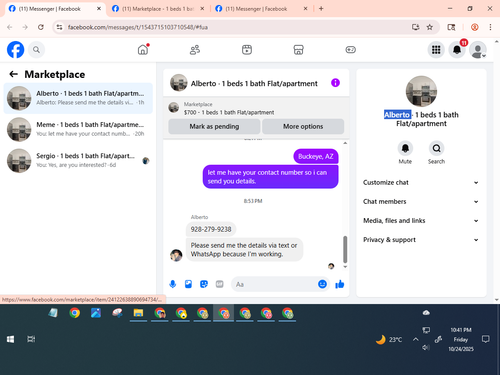Click the voice clip microphone icon
Screen dimensions: 500x375
click(173, 284)
